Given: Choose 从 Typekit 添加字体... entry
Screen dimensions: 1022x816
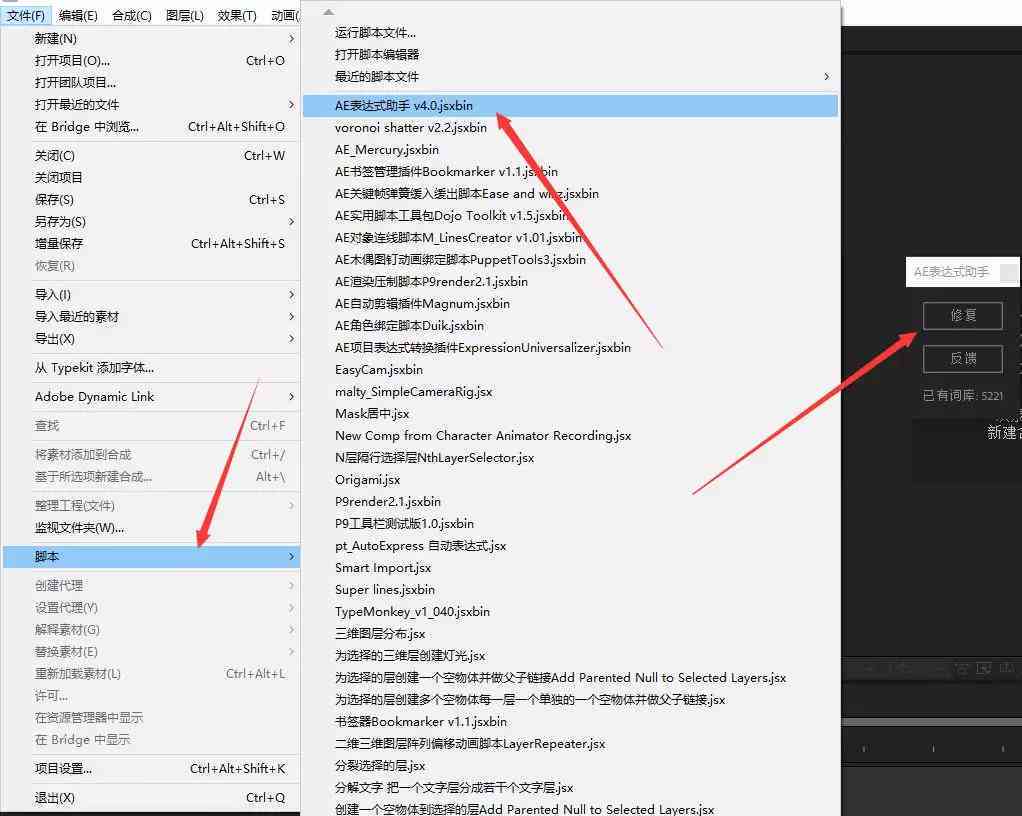Looking at the screenshot, I should click(151, 368).
